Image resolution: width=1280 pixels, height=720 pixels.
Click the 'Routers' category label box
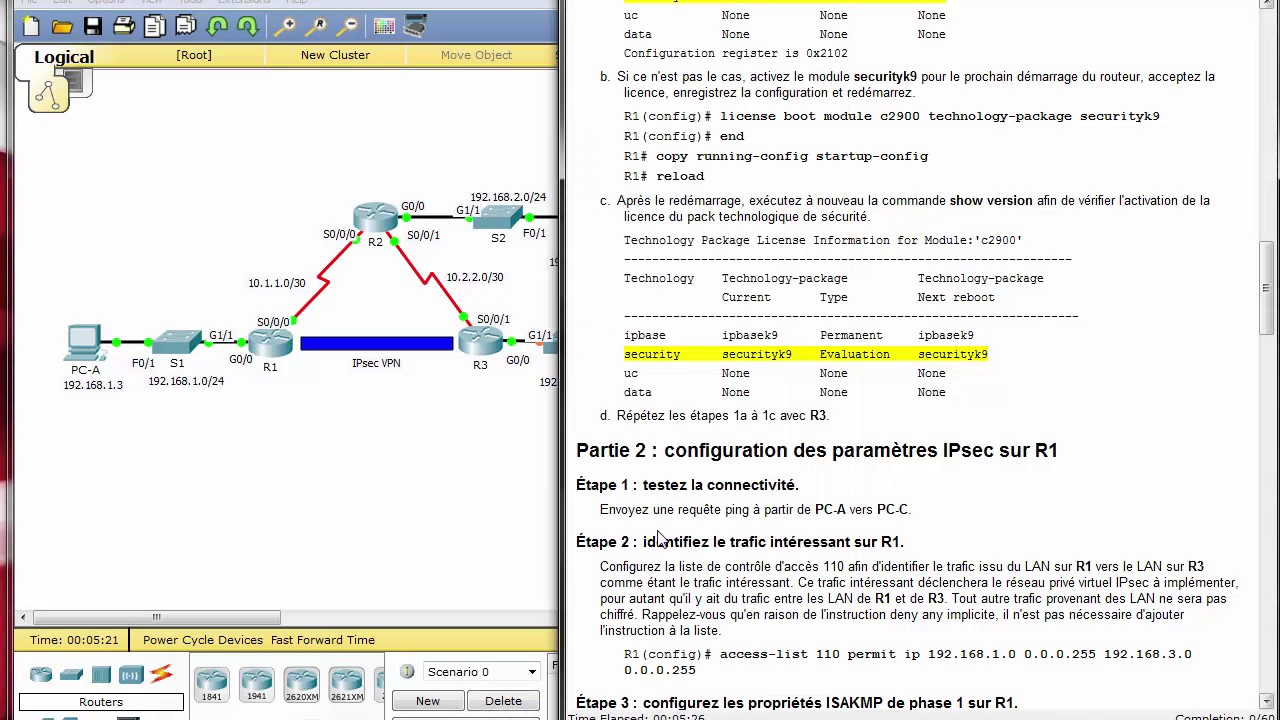click(101, 702)
